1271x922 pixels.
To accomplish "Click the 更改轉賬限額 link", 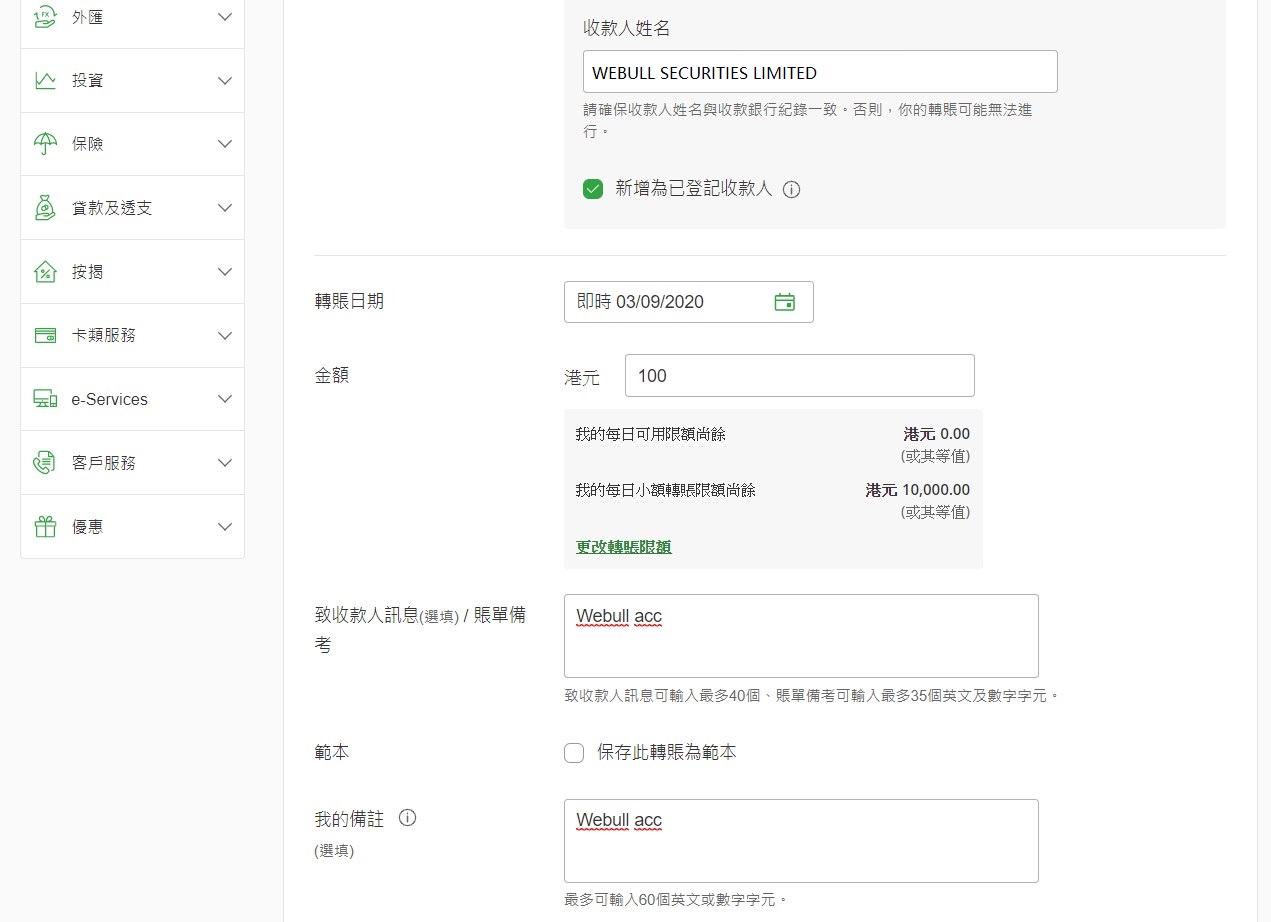I will coord(624,547).
